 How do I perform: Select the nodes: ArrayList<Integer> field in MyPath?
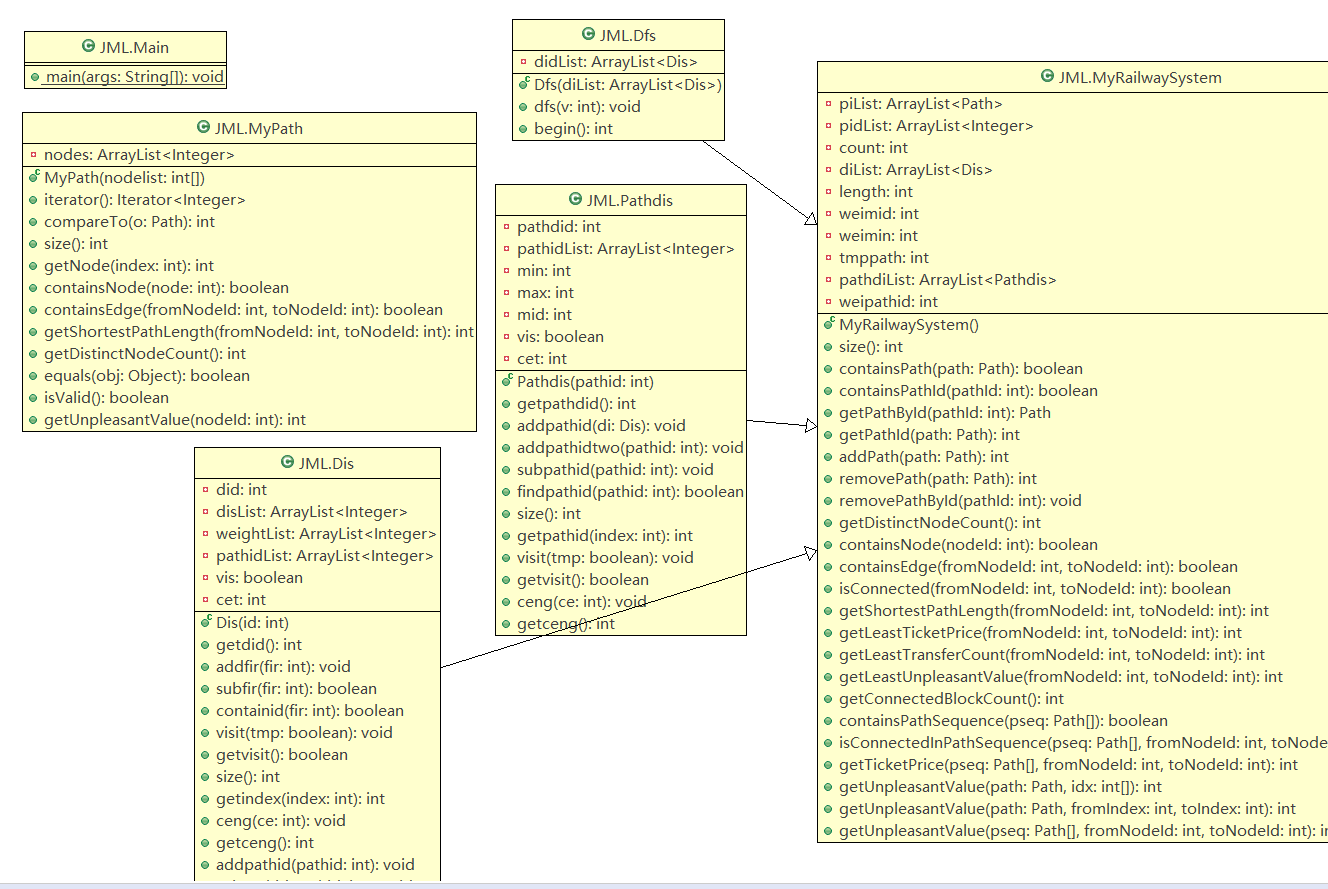pyautogui.click(x=139, y=155)
